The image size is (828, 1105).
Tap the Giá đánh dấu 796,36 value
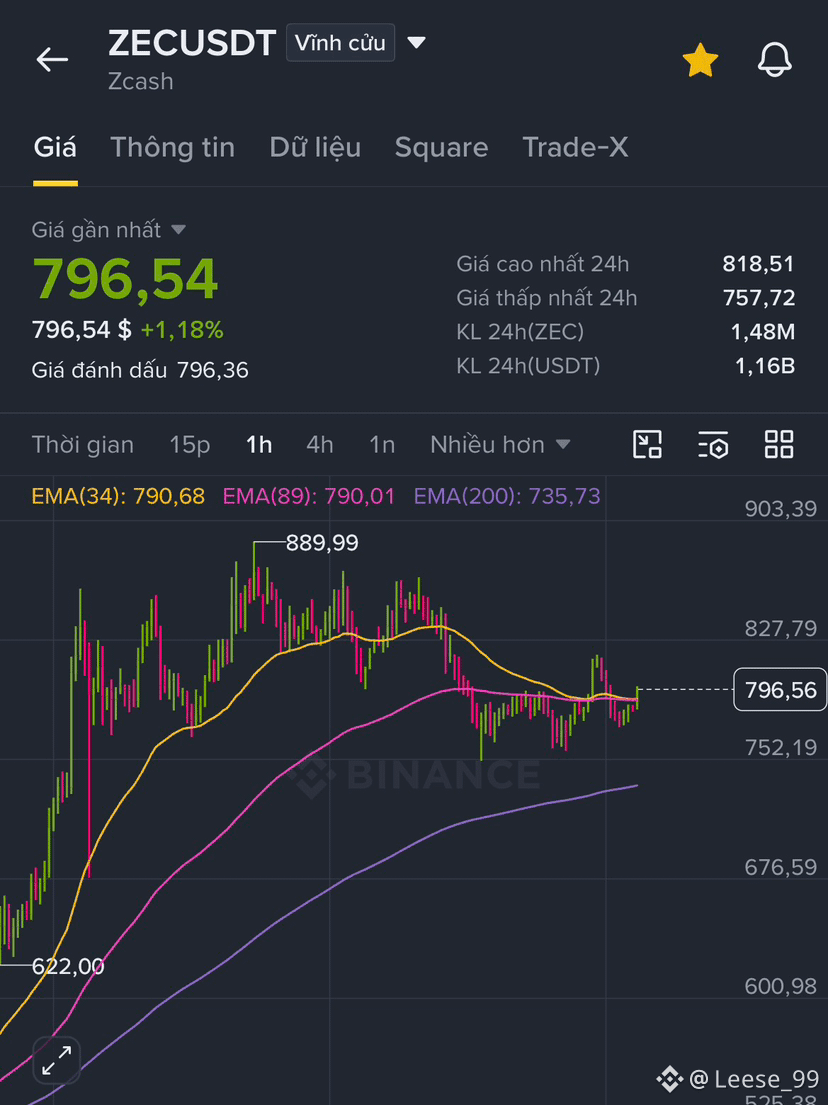213,370
